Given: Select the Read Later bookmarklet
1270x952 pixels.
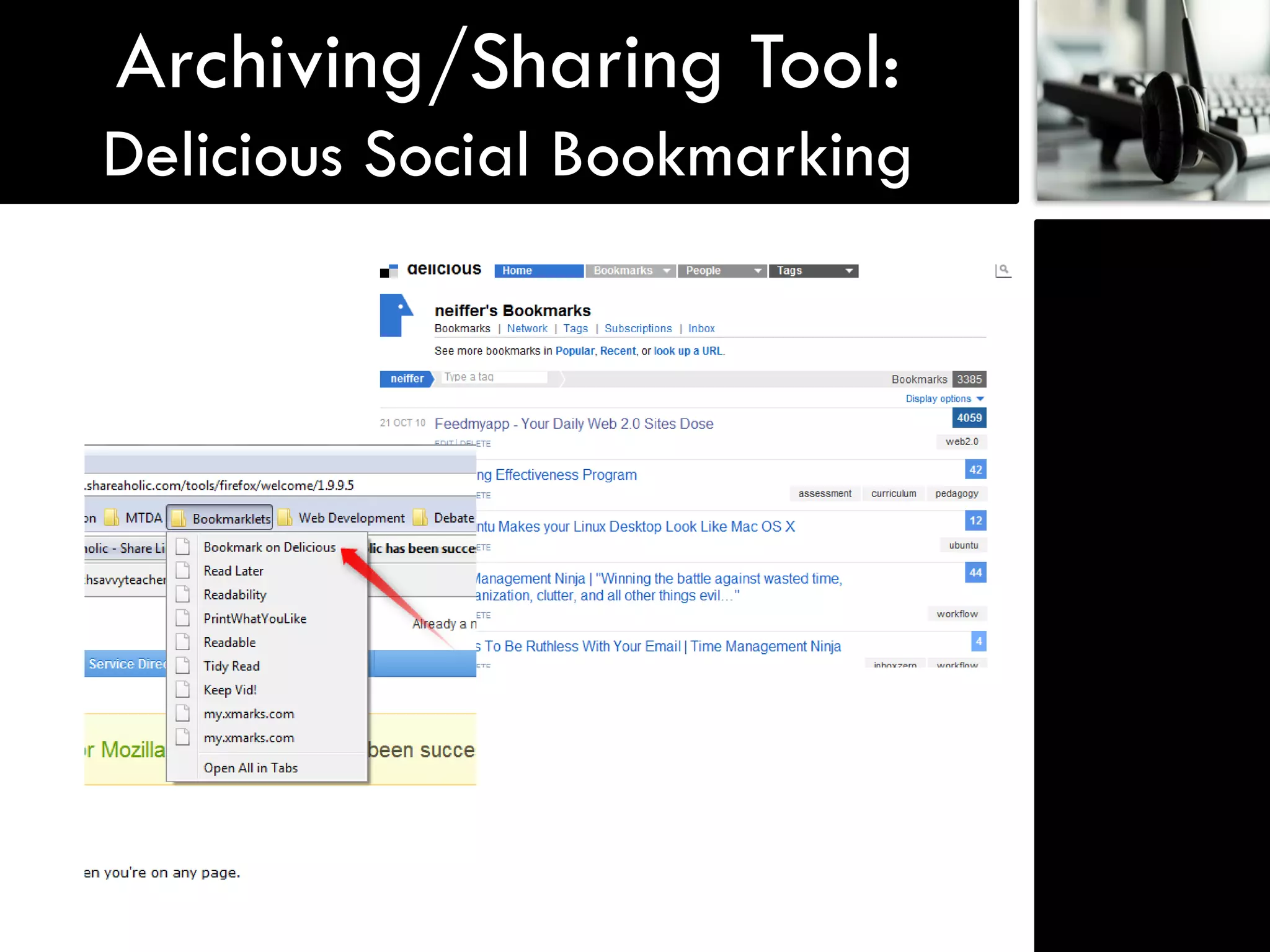Looking at the screenshot, I should pyautogui.click(x=233, y=571).
